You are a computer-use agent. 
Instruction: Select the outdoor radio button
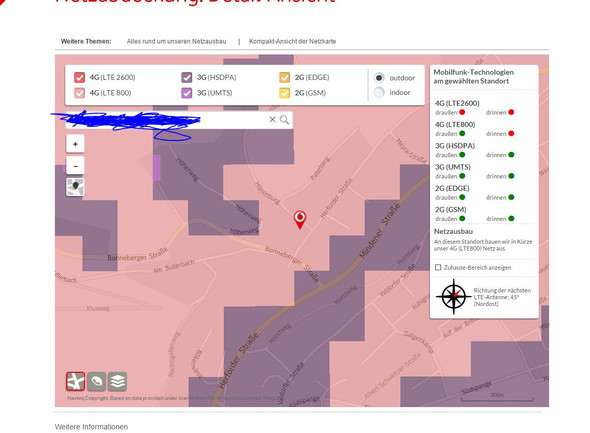[379, 78]
